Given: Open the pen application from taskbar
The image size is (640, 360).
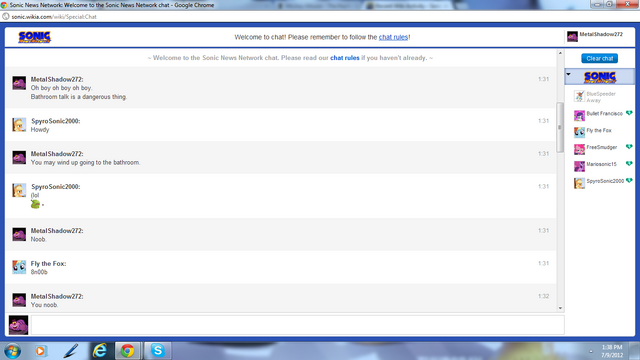Looking at the screenshot, I should pyautogui.click(x=70, y=351).
